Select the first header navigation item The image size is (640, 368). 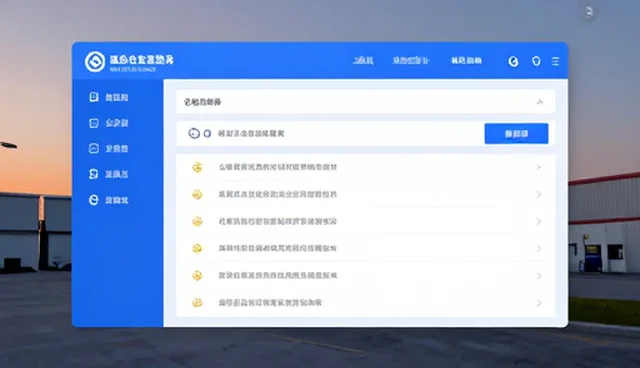[x=363, y=61]
